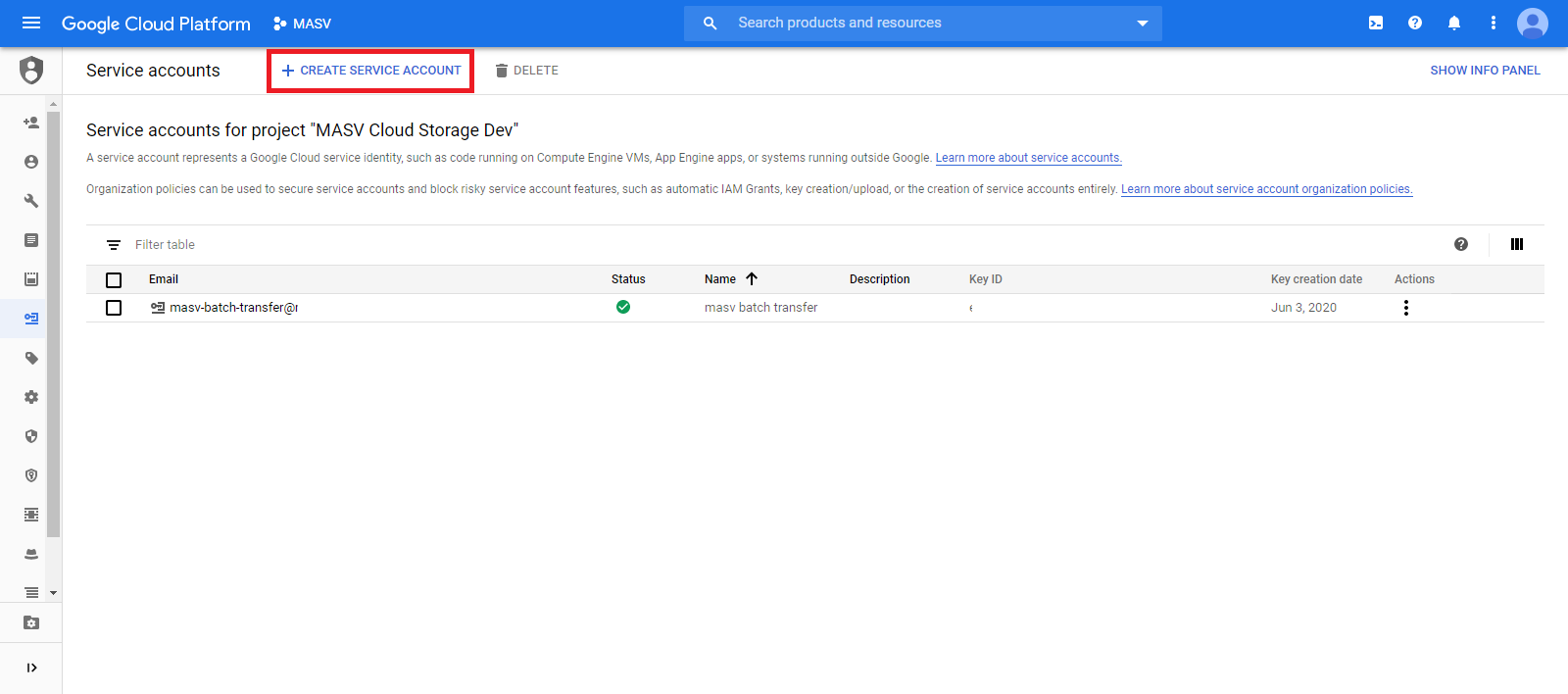The height and width of the screenshot is (694, 1568).
Task: Click Create Service Account
Action: pos(370,71)
